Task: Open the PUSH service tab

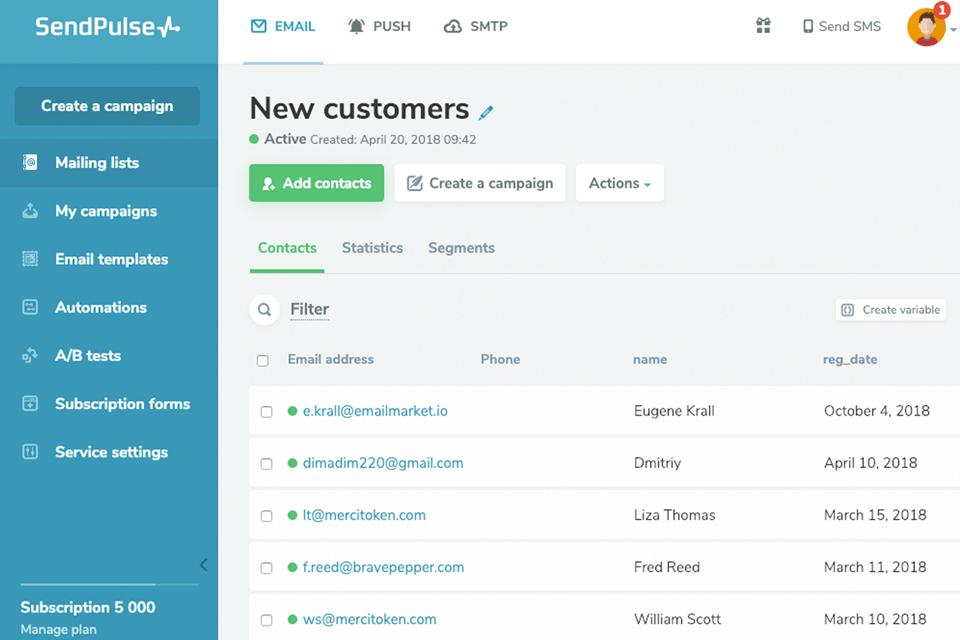Action: click(380, 26)
